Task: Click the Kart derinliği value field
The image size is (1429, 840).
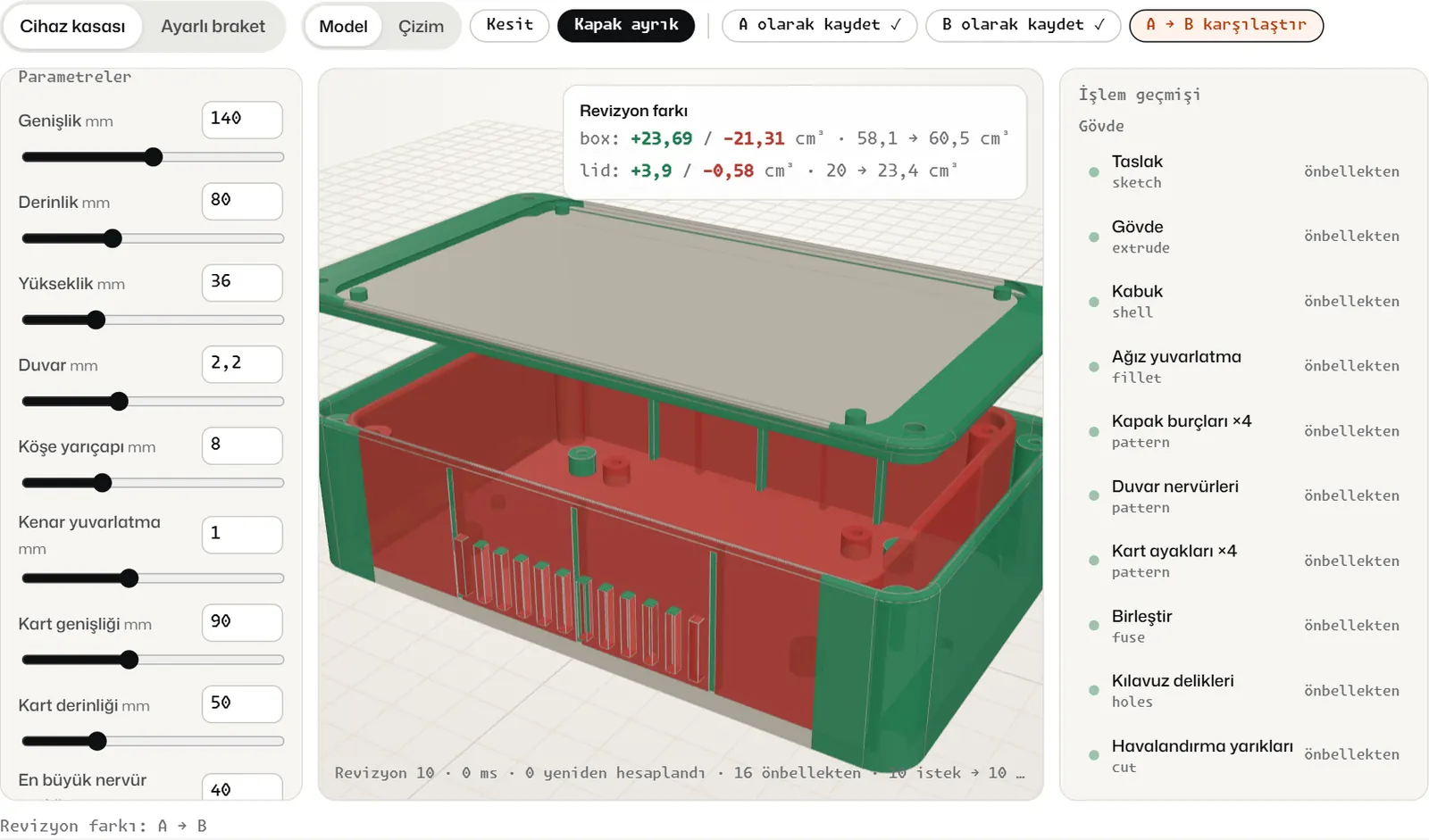Action: click(242, 703)
